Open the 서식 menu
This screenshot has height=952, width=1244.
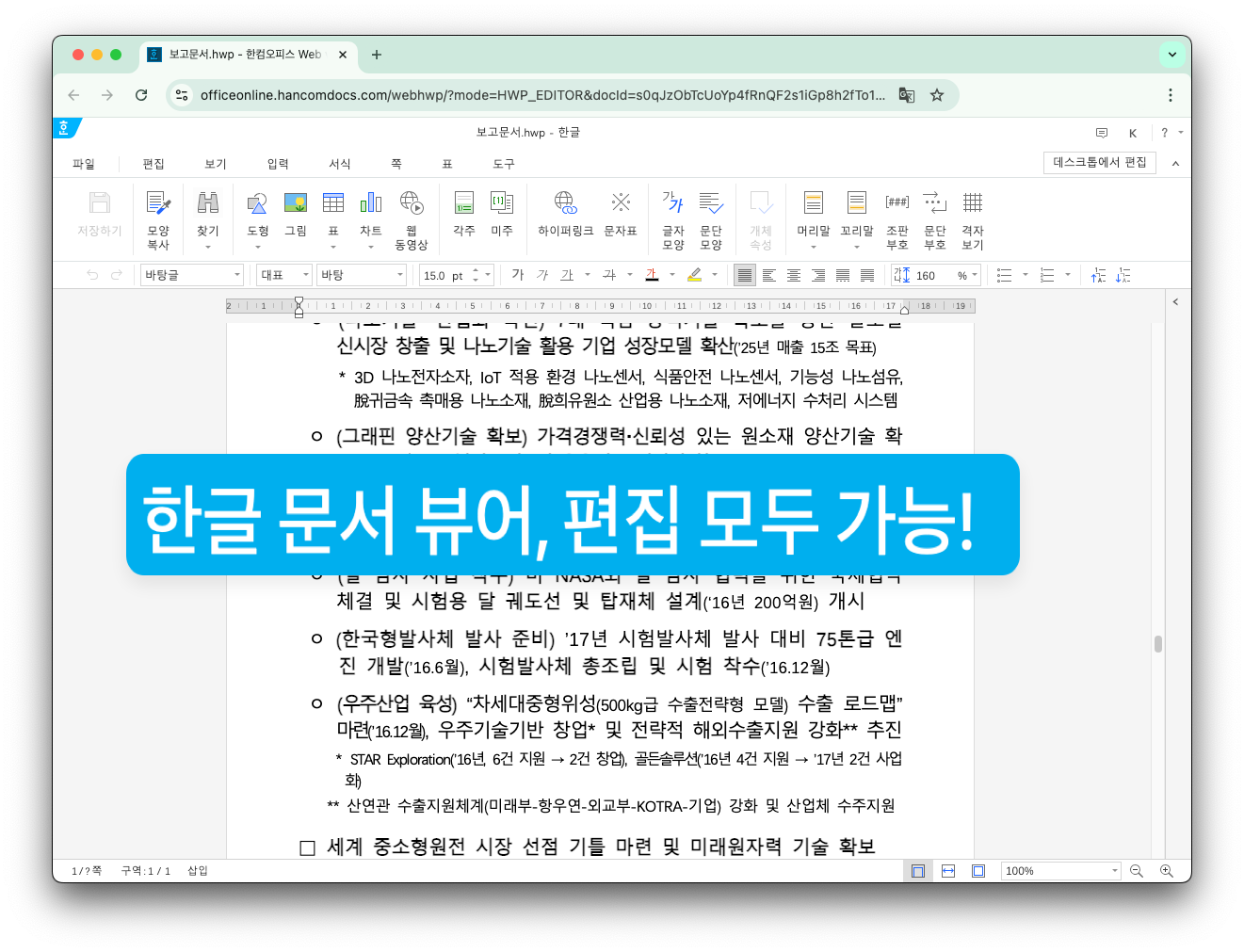(340, 164)
